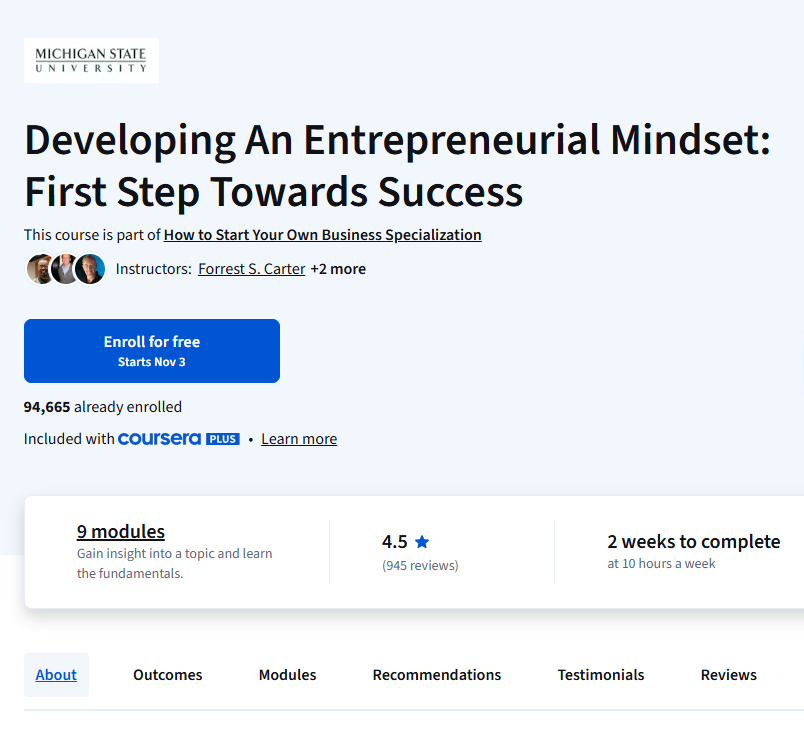
Task: Click the Michigan State University logo
Action: [91, 60]
